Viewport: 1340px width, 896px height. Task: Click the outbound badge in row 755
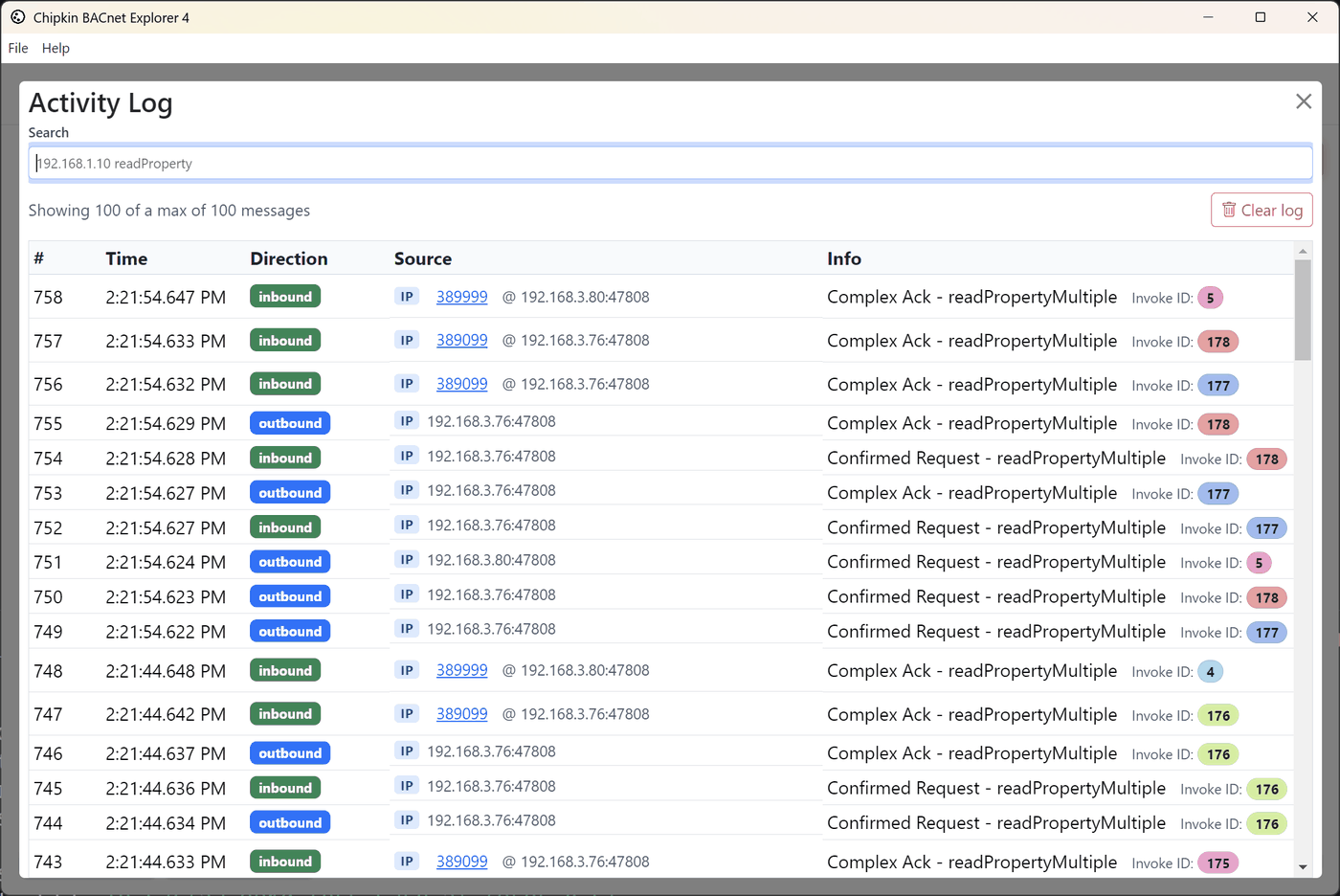point(290,423)
